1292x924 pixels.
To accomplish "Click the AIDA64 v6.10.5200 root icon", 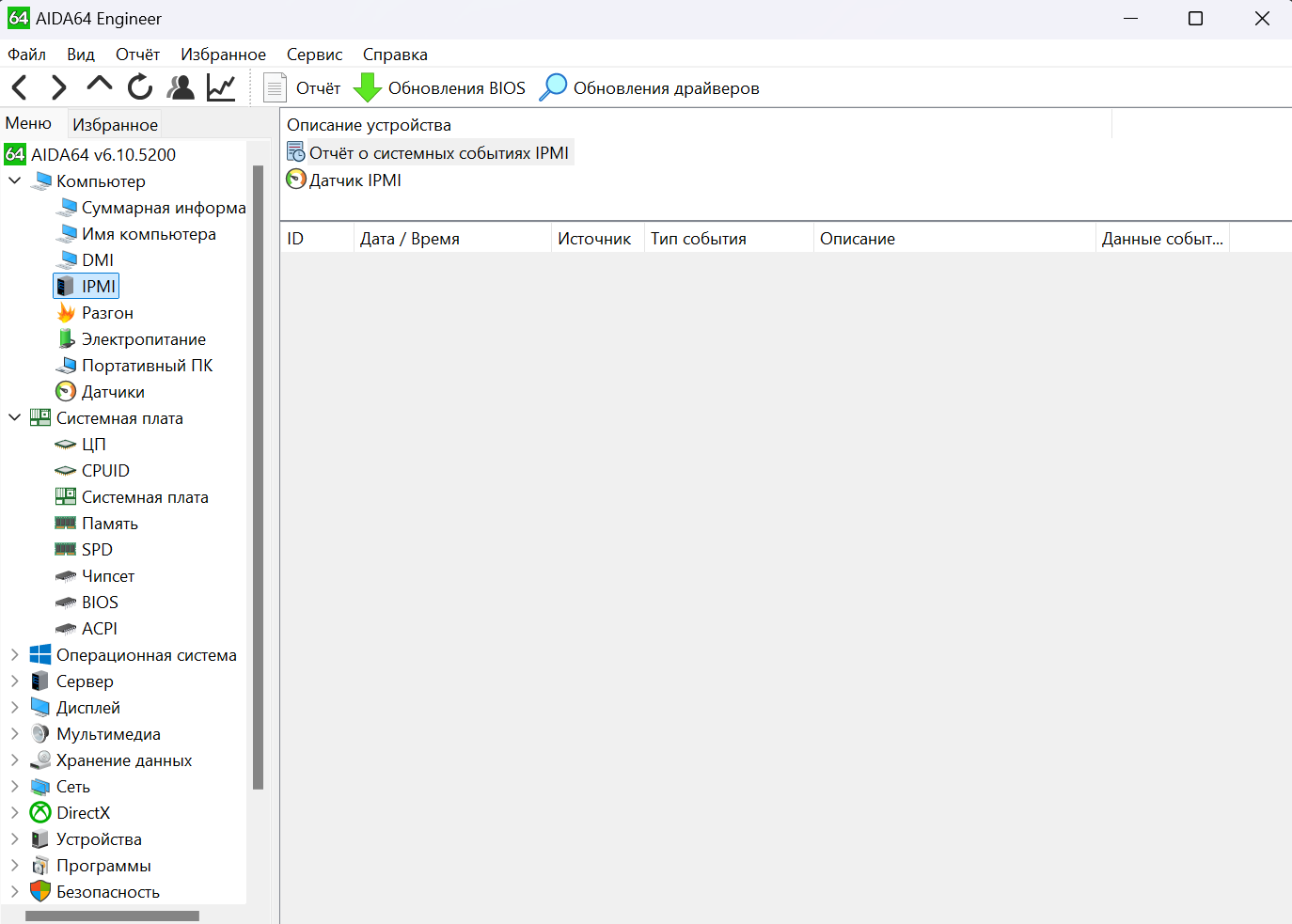I will (x=15, y=154).
